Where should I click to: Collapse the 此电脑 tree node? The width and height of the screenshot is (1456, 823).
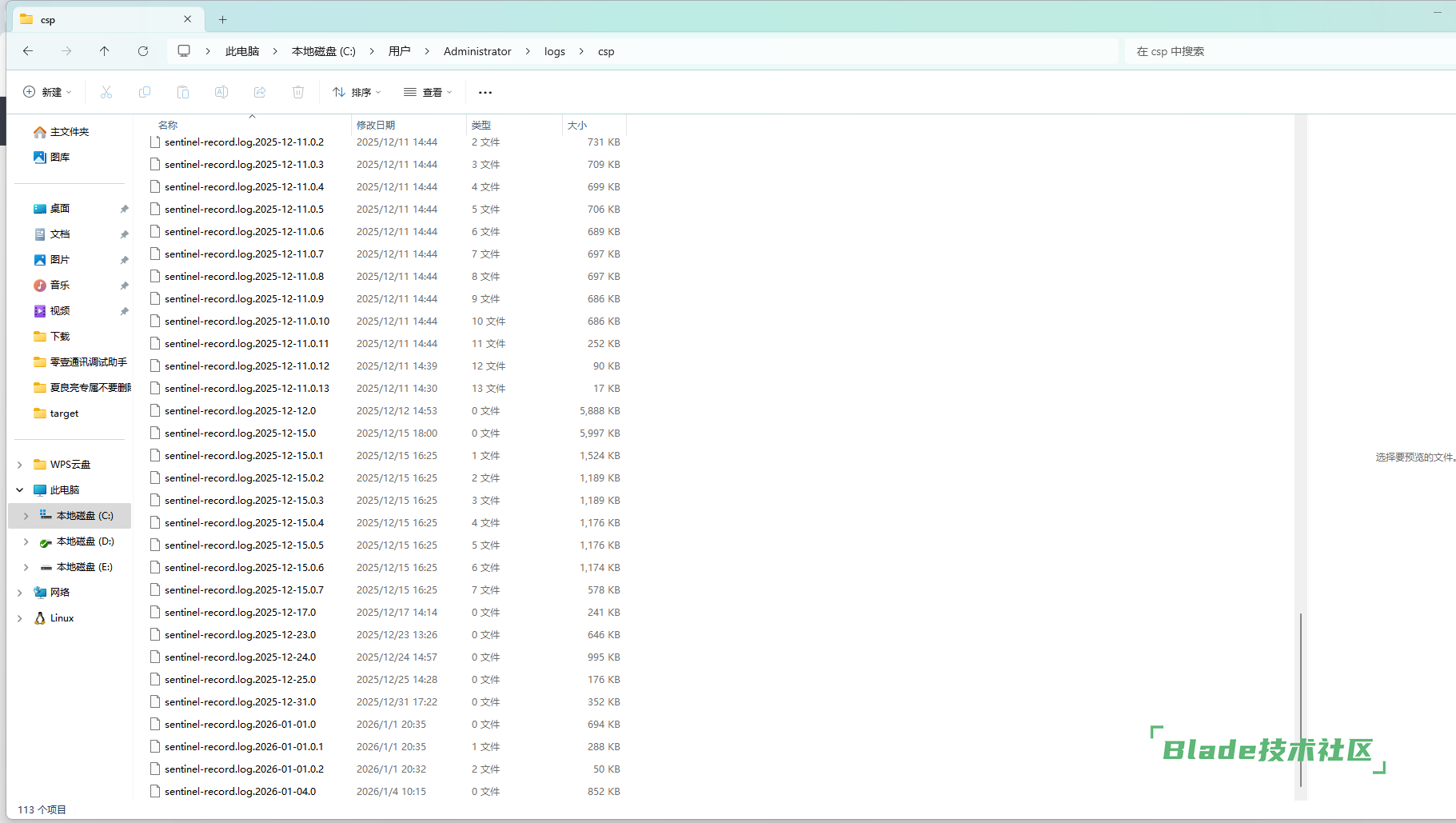20,490
